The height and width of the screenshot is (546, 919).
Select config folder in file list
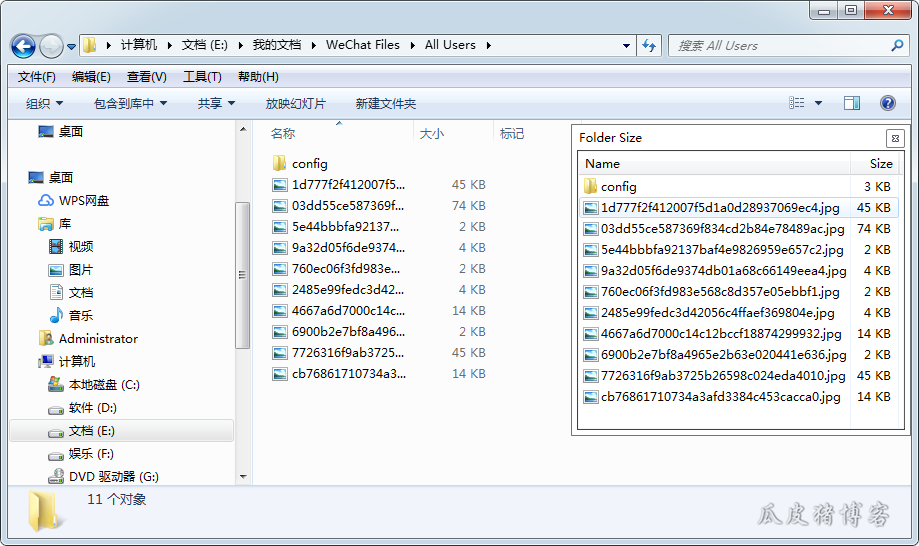[299, 163]
